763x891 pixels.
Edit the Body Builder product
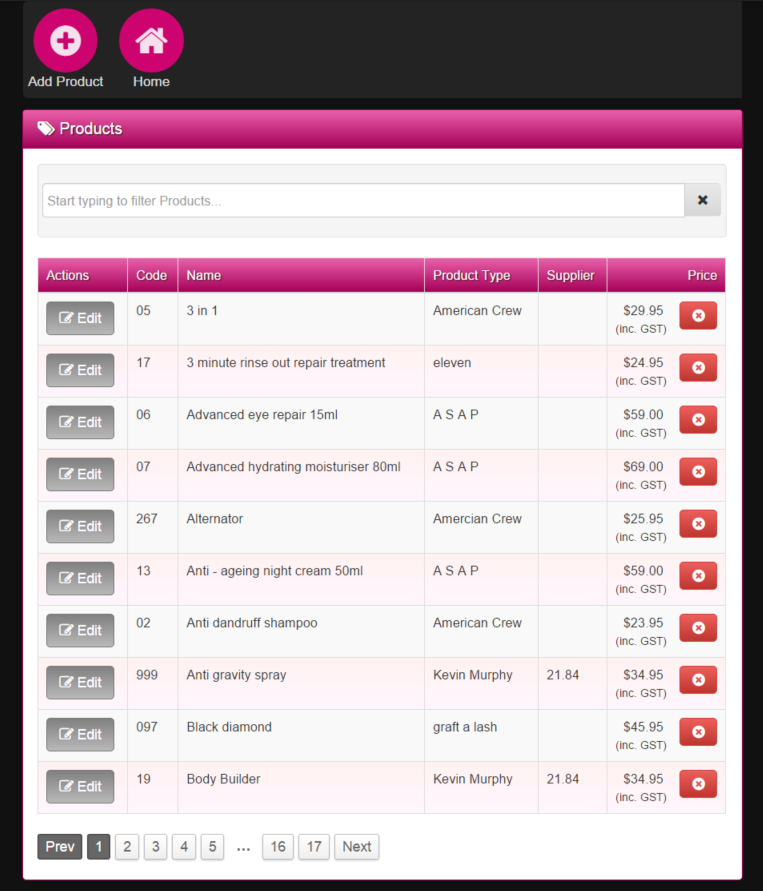(x=80, y=786)
